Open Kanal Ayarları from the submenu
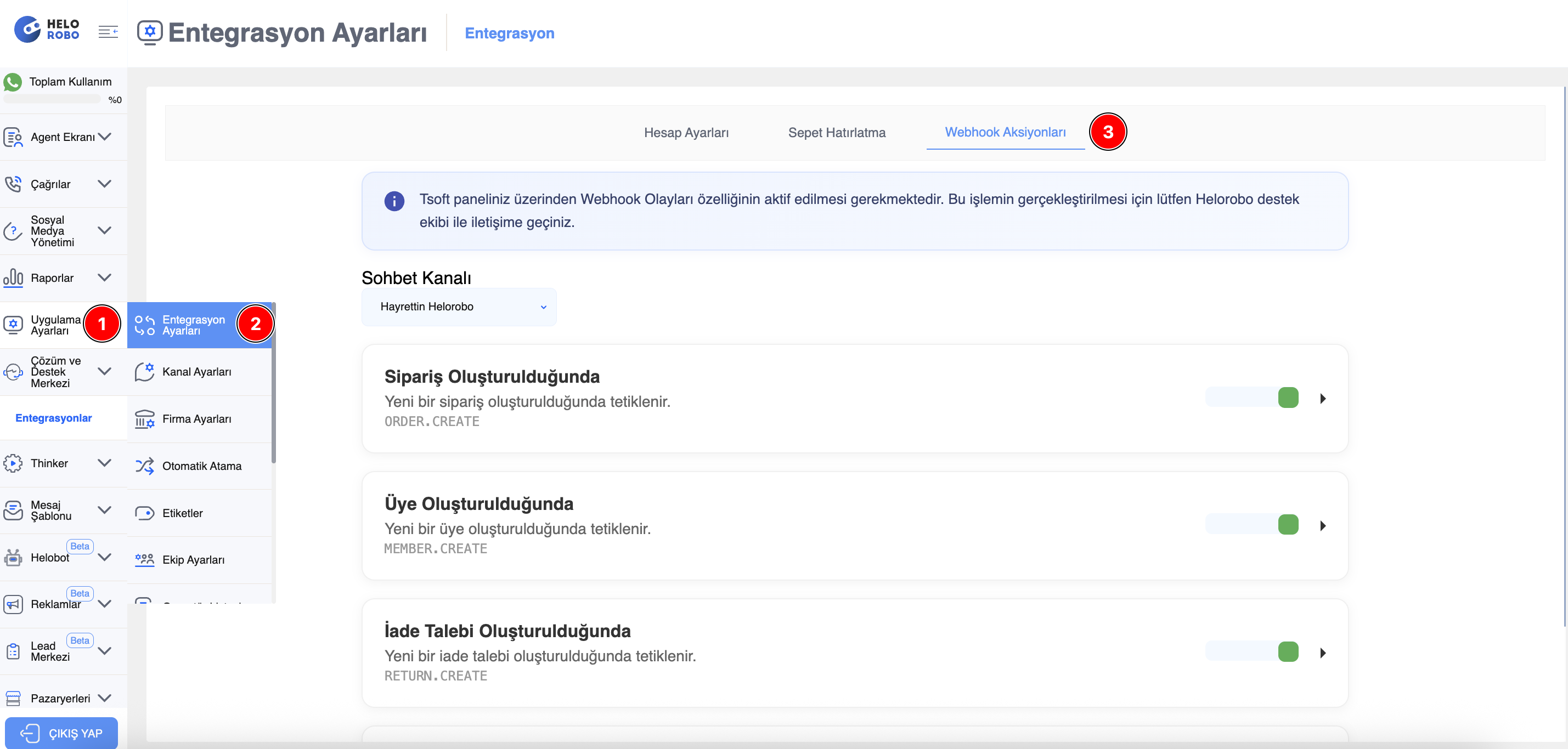Viewport: 1568px width, 749px height. [x=200, y=372]
